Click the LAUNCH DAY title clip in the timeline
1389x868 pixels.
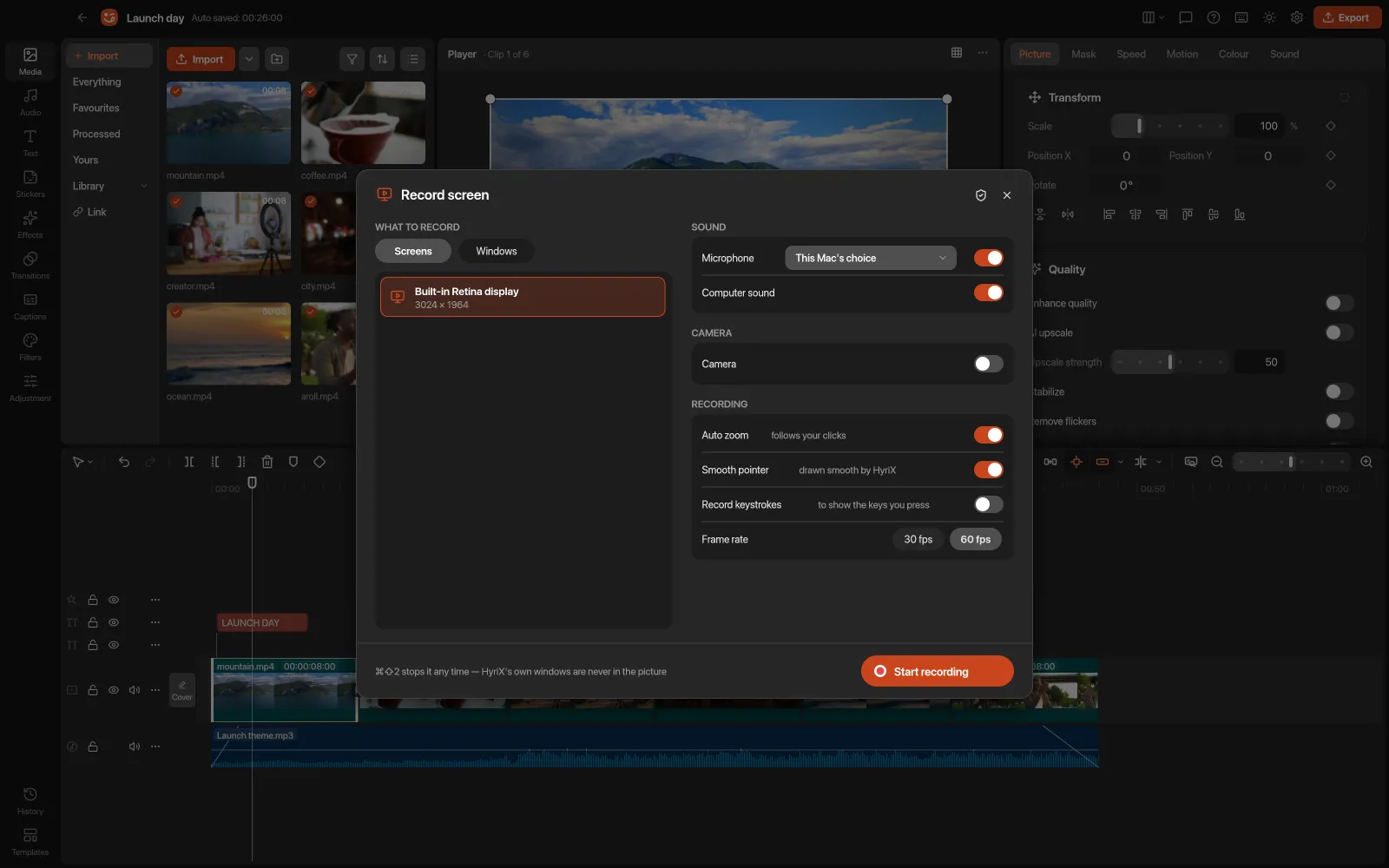pyautogui.click(x=261, y=622)
